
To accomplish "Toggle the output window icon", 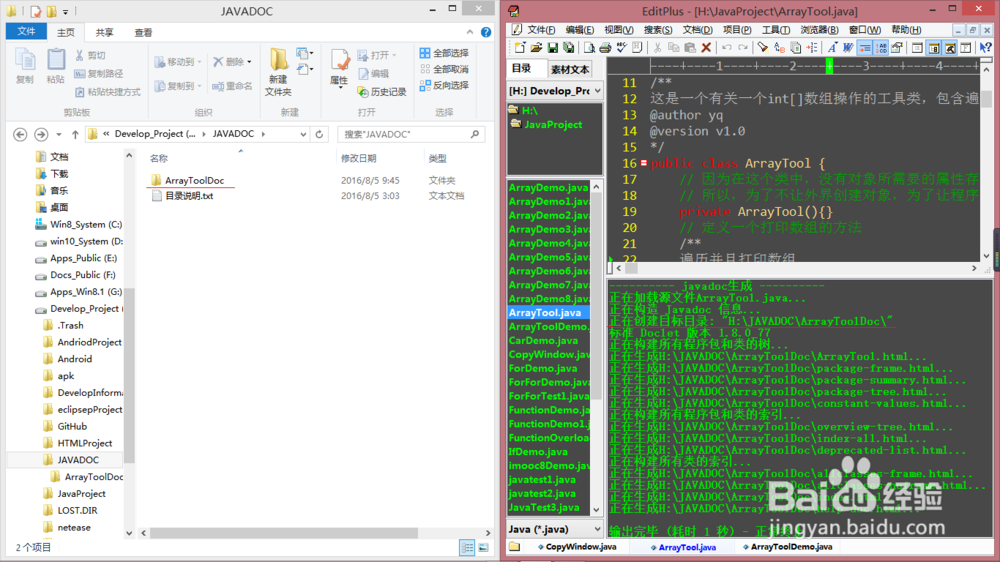I will (950, 48).
